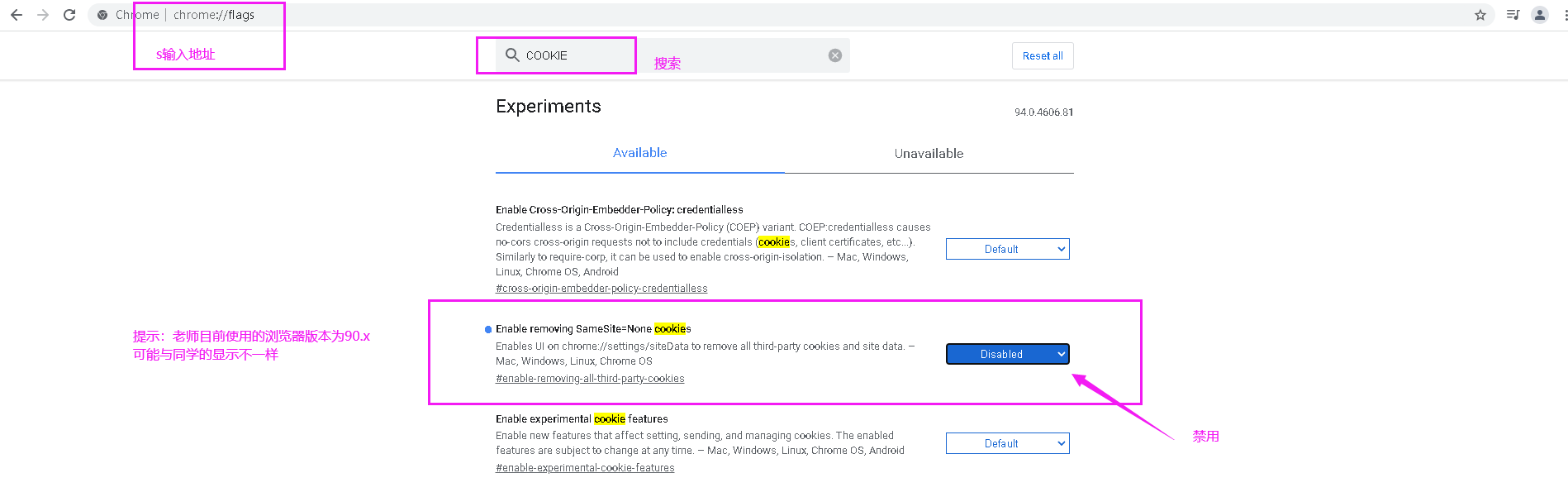This screenshot has height=497, width=1568.
Task: Click the search magnifier icon
Action: click(x=512, y=55)
